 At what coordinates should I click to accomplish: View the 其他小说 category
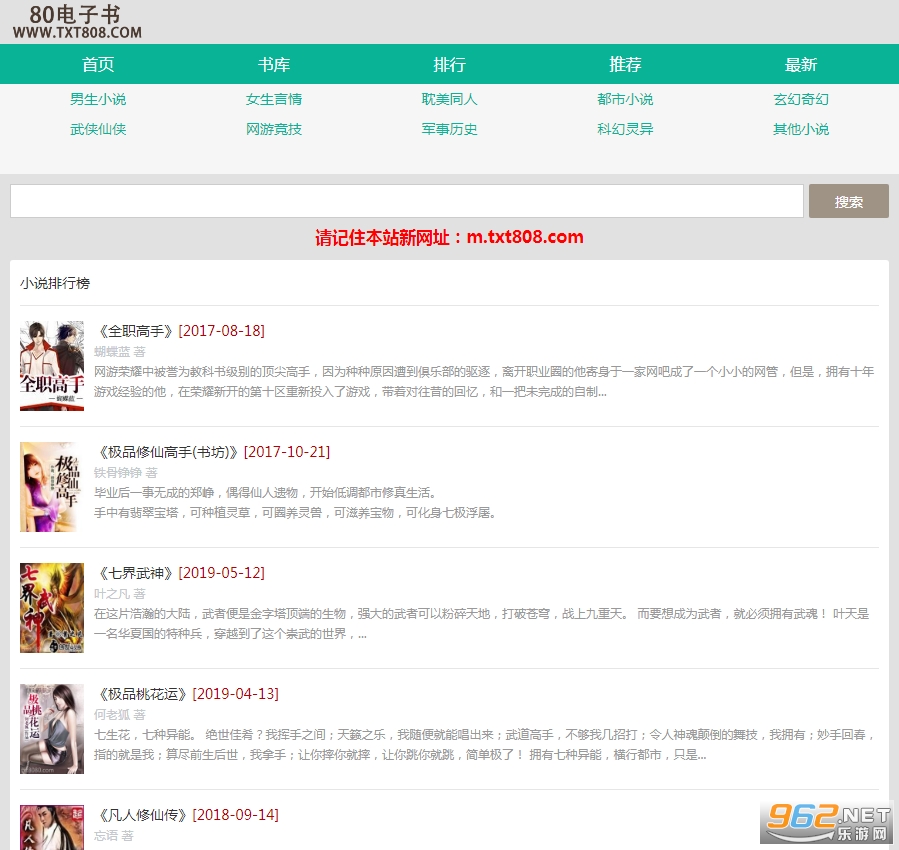tap(801, 129)
